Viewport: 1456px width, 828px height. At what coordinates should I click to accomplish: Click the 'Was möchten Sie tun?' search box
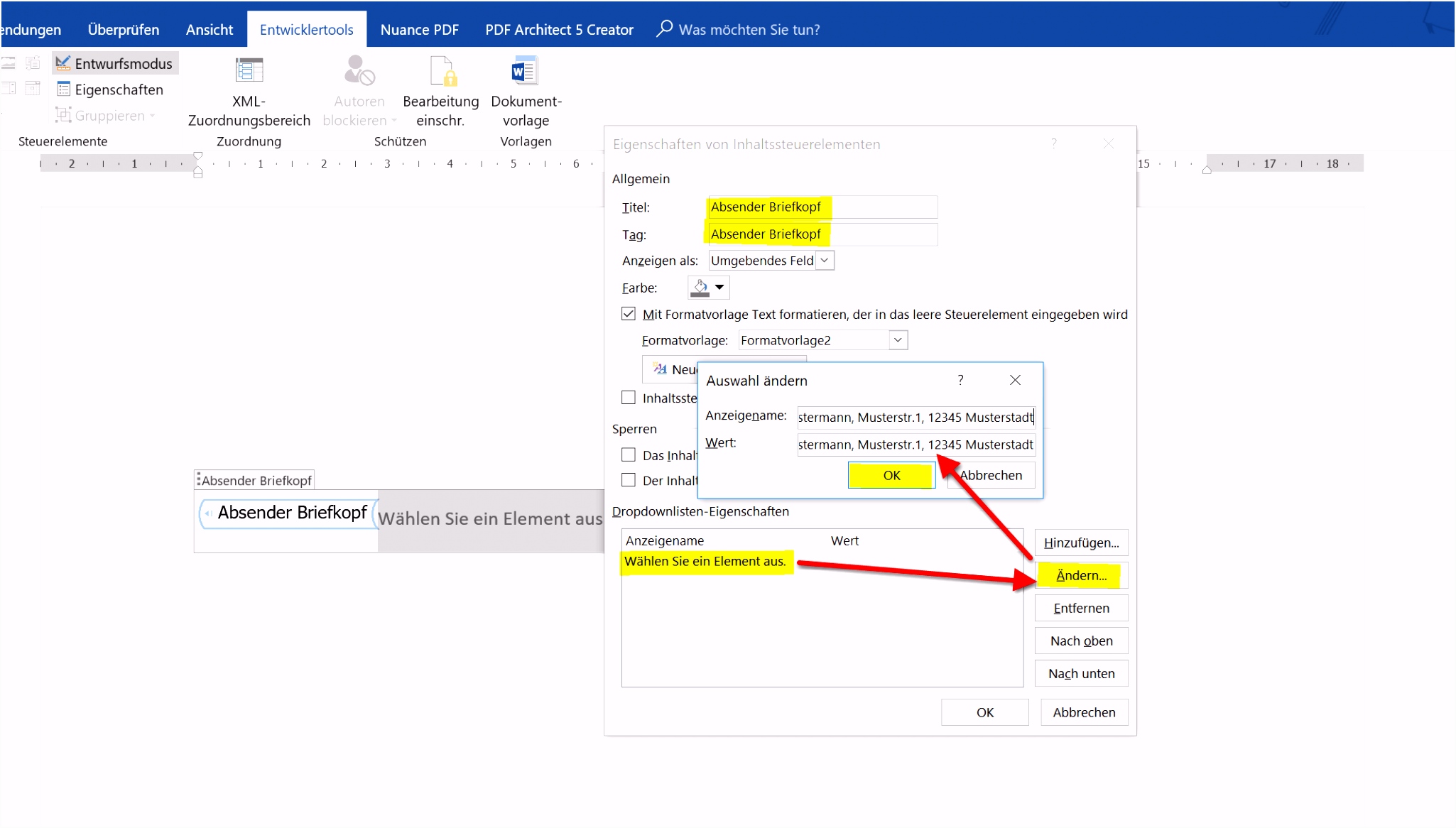(x=749, y=30)
